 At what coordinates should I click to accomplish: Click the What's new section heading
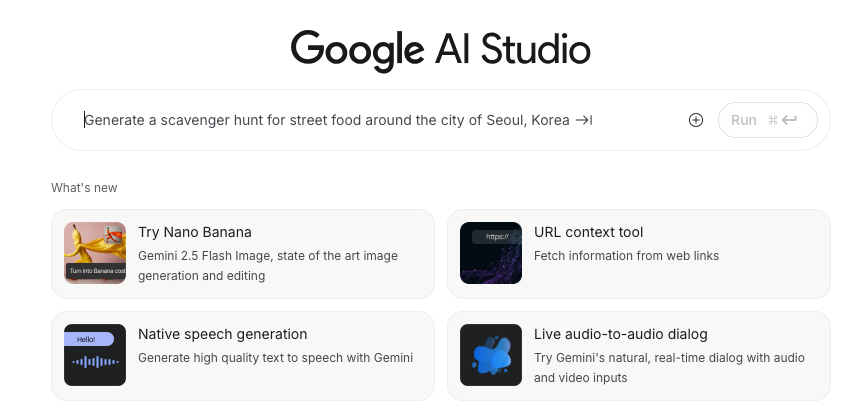coord(84,188)
